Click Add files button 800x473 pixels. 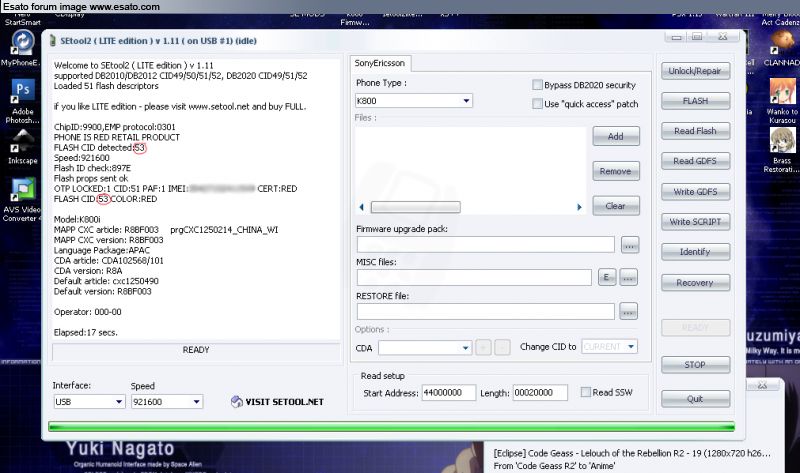pos(616,136)
